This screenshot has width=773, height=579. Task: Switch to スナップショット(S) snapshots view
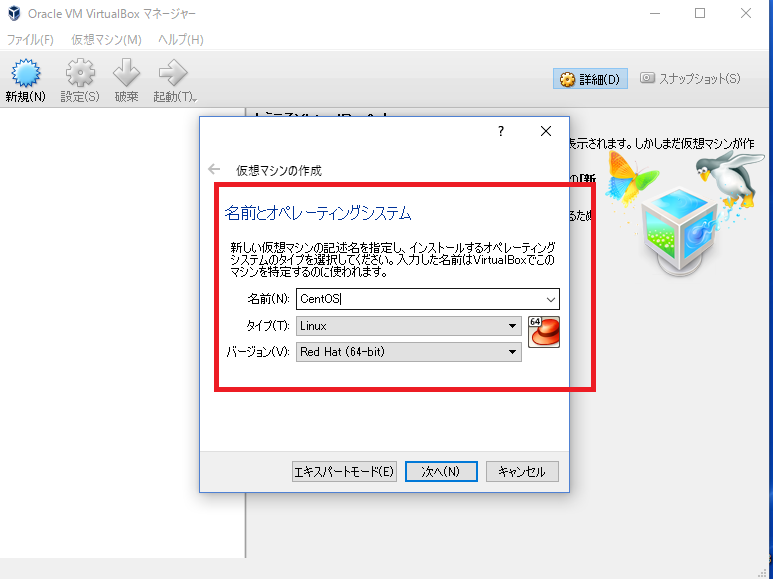(690, 78)
